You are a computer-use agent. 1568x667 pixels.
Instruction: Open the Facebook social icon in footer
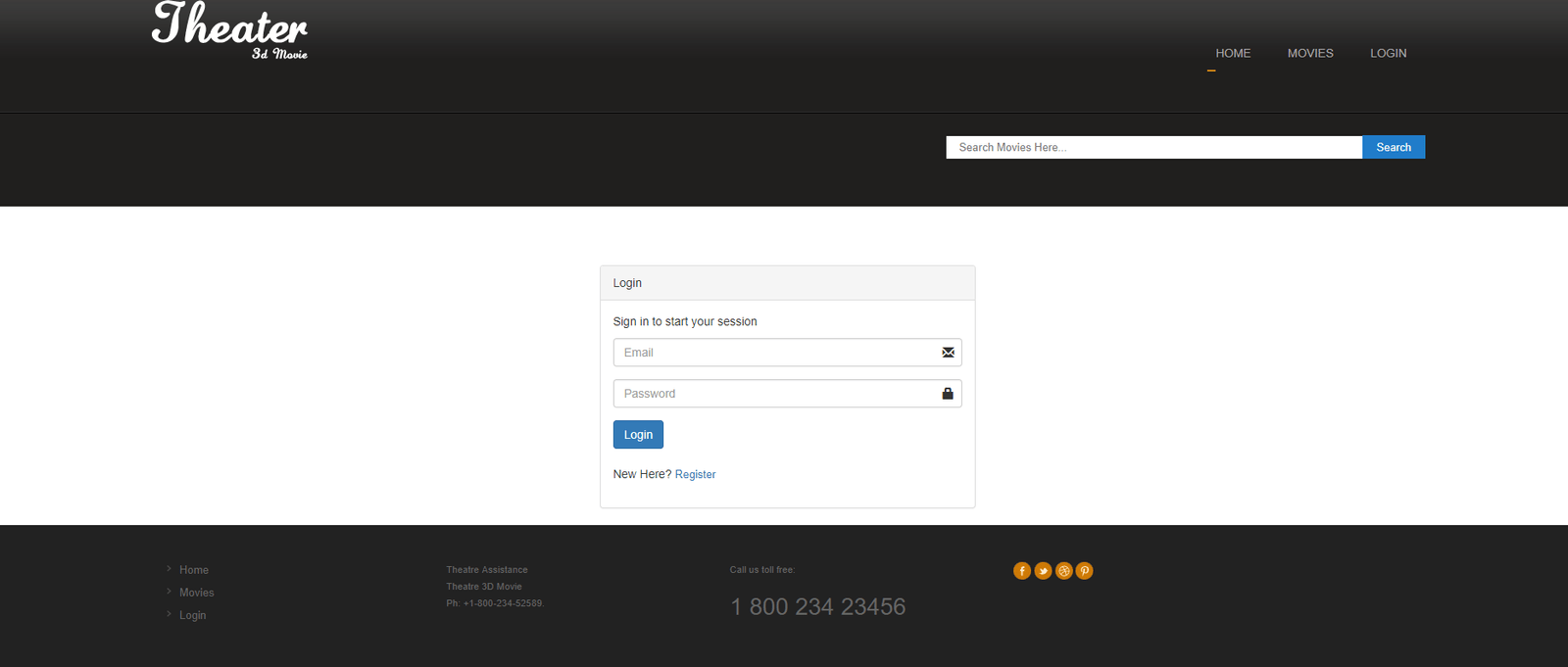pos(1022,571)
